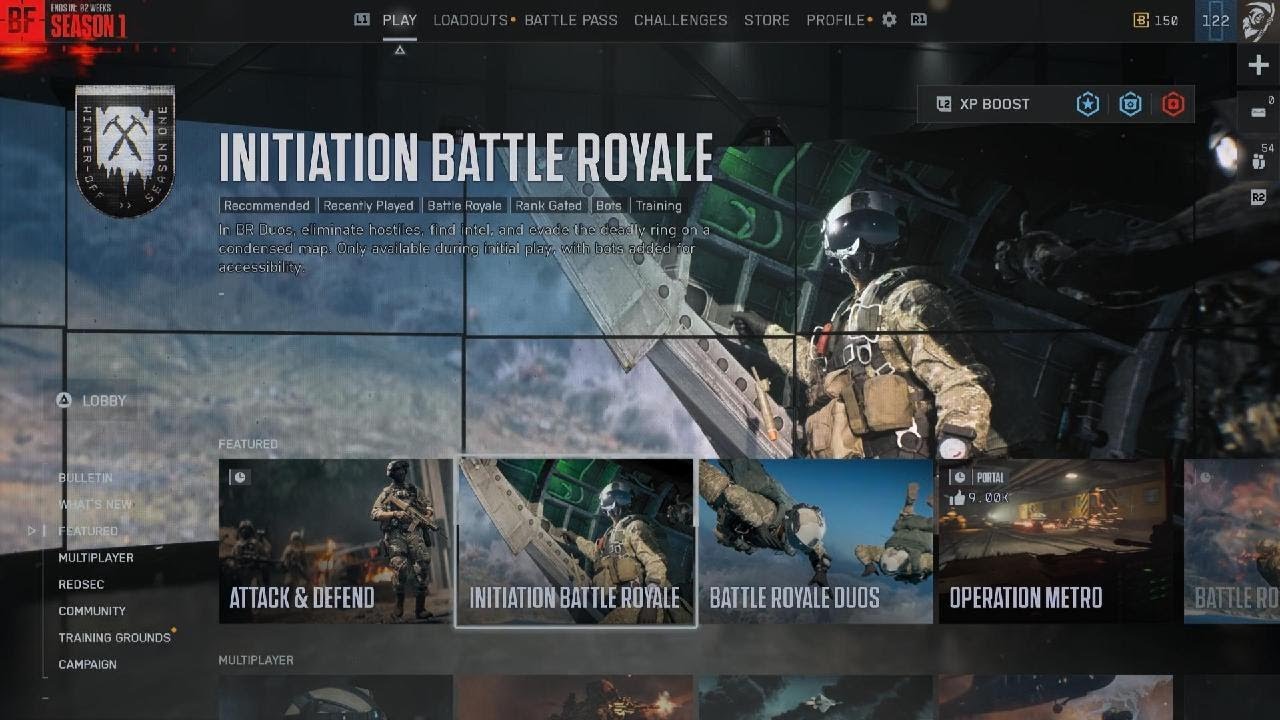Open Campaign in the side menu
Screen dimensions: 1280x720
point(87,665)
